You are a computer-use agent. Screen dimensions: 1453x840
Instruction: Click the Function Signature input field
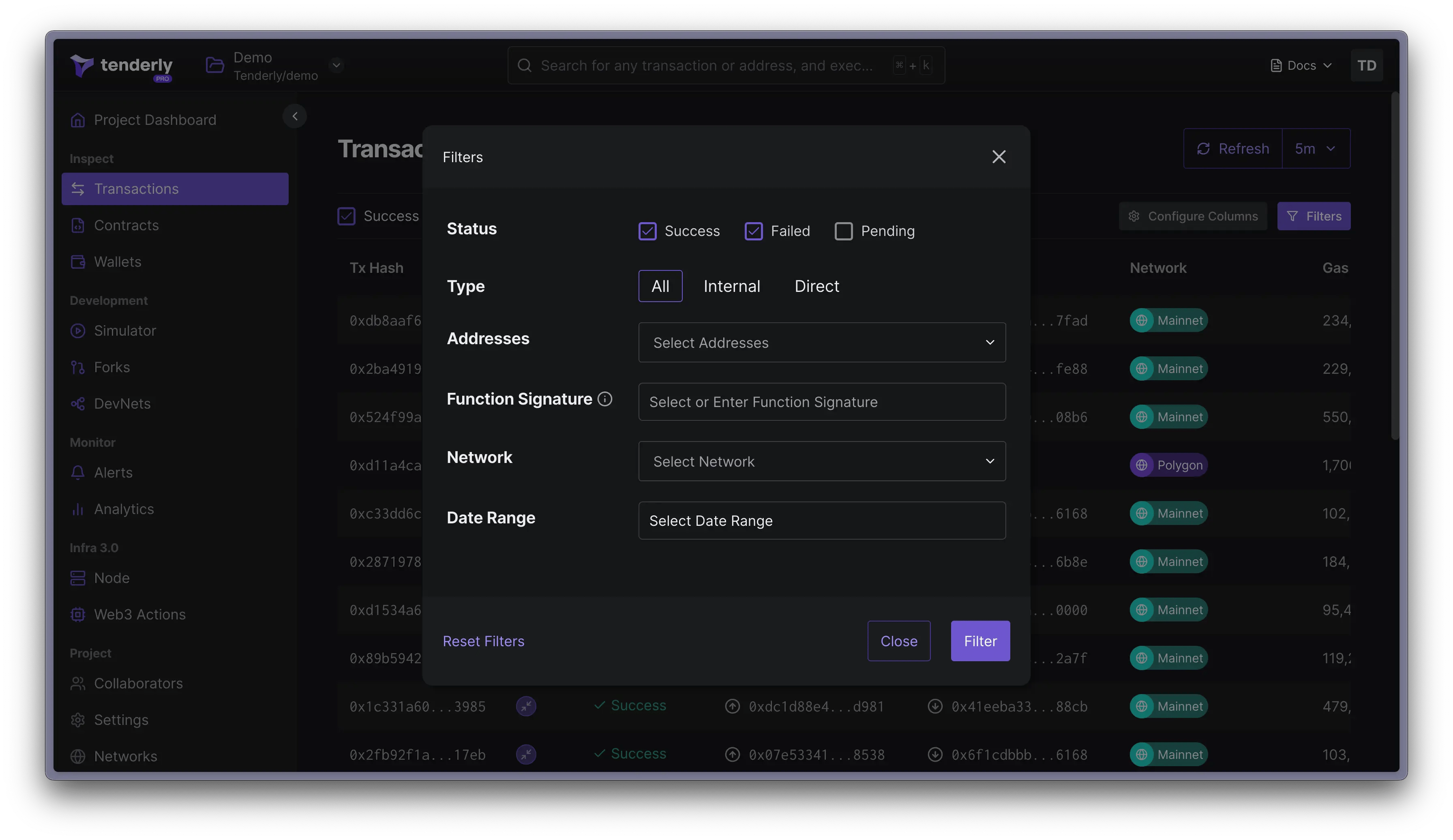822,402
